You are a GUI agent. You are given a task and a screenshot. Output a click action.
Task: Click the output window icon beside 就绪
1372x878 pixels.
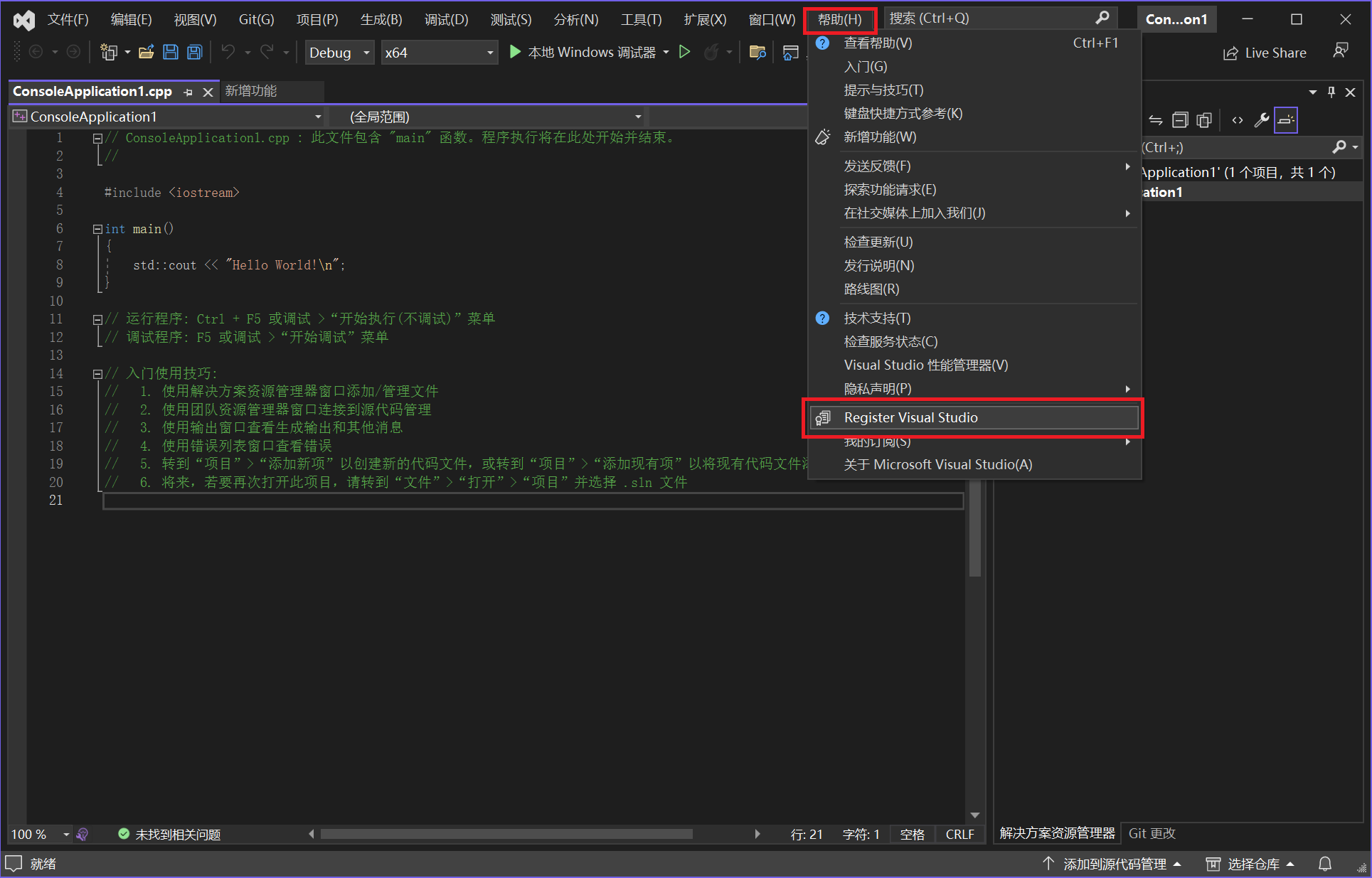[14, 864]
